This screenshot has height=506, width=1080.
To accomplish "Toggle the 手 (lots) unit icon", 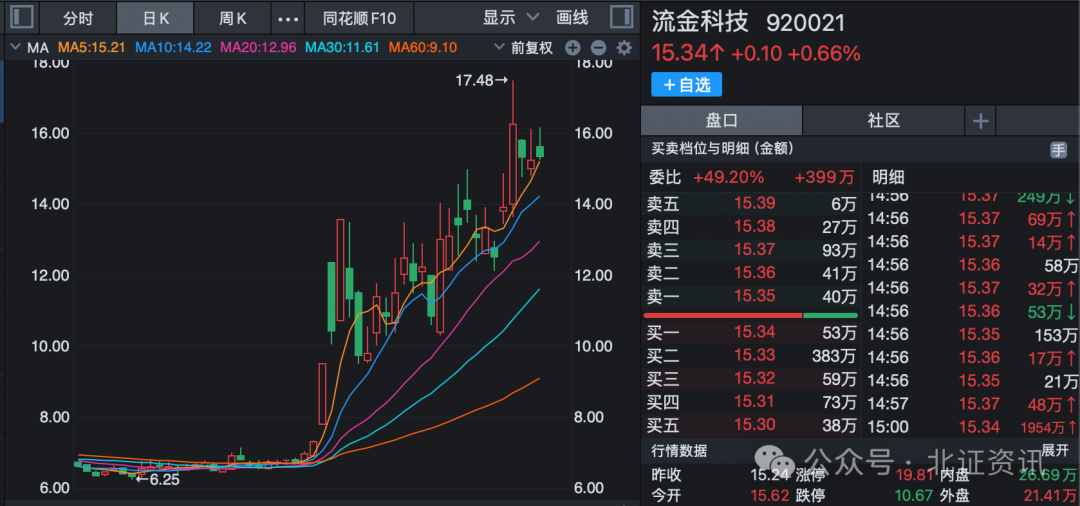I will point(1058,149).
